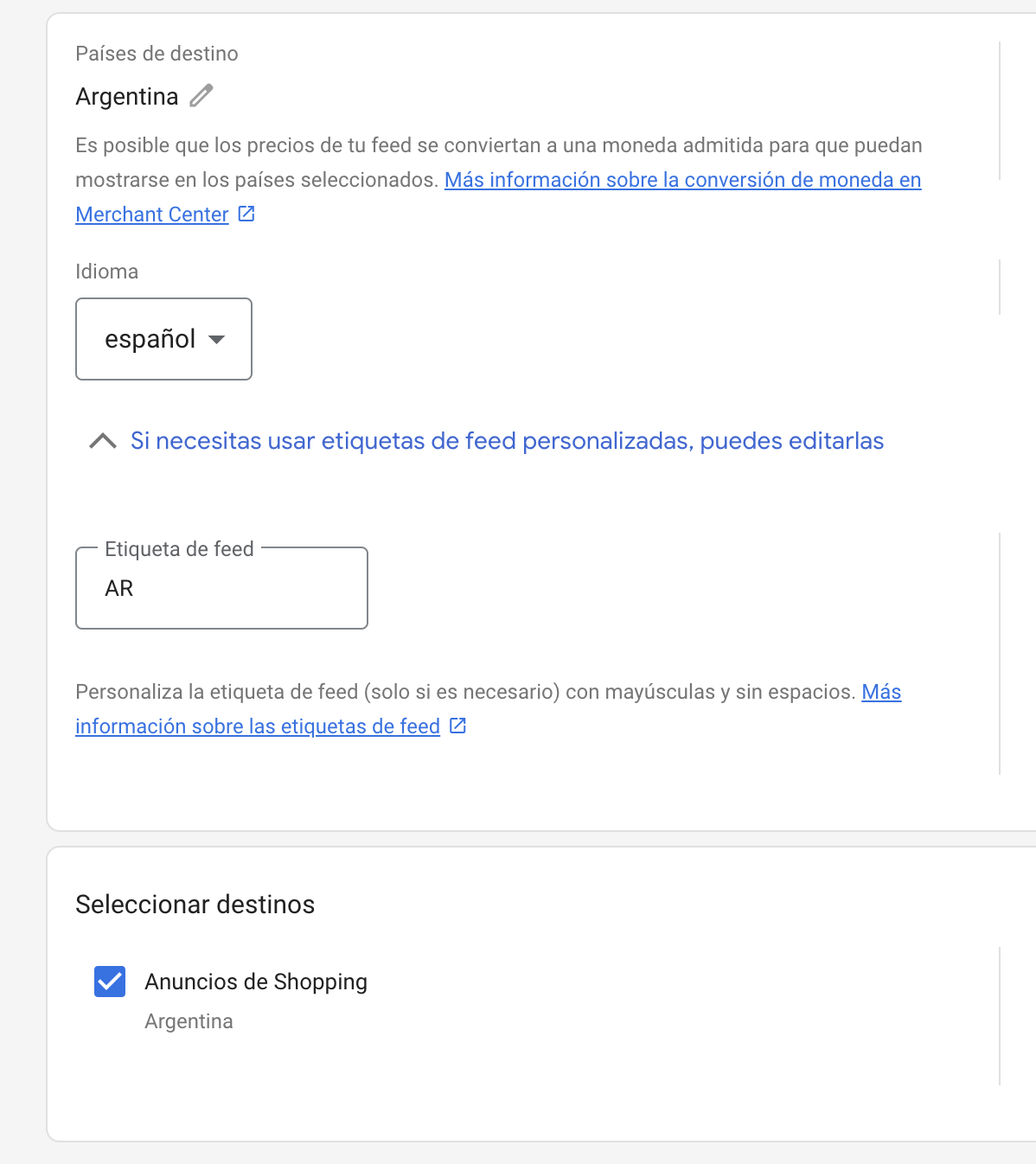Click external link icon after Merchant Center
This screenshot has height=1164, width=1036.
pos(246,214)
